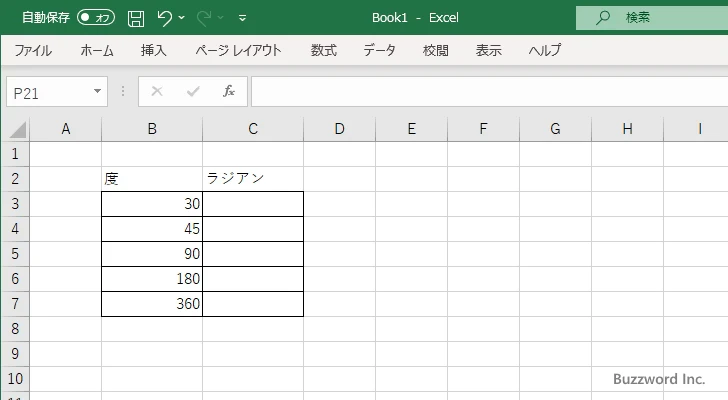Select column F header
The height and width of the screenshot is (400, 728).
point(484,129)
